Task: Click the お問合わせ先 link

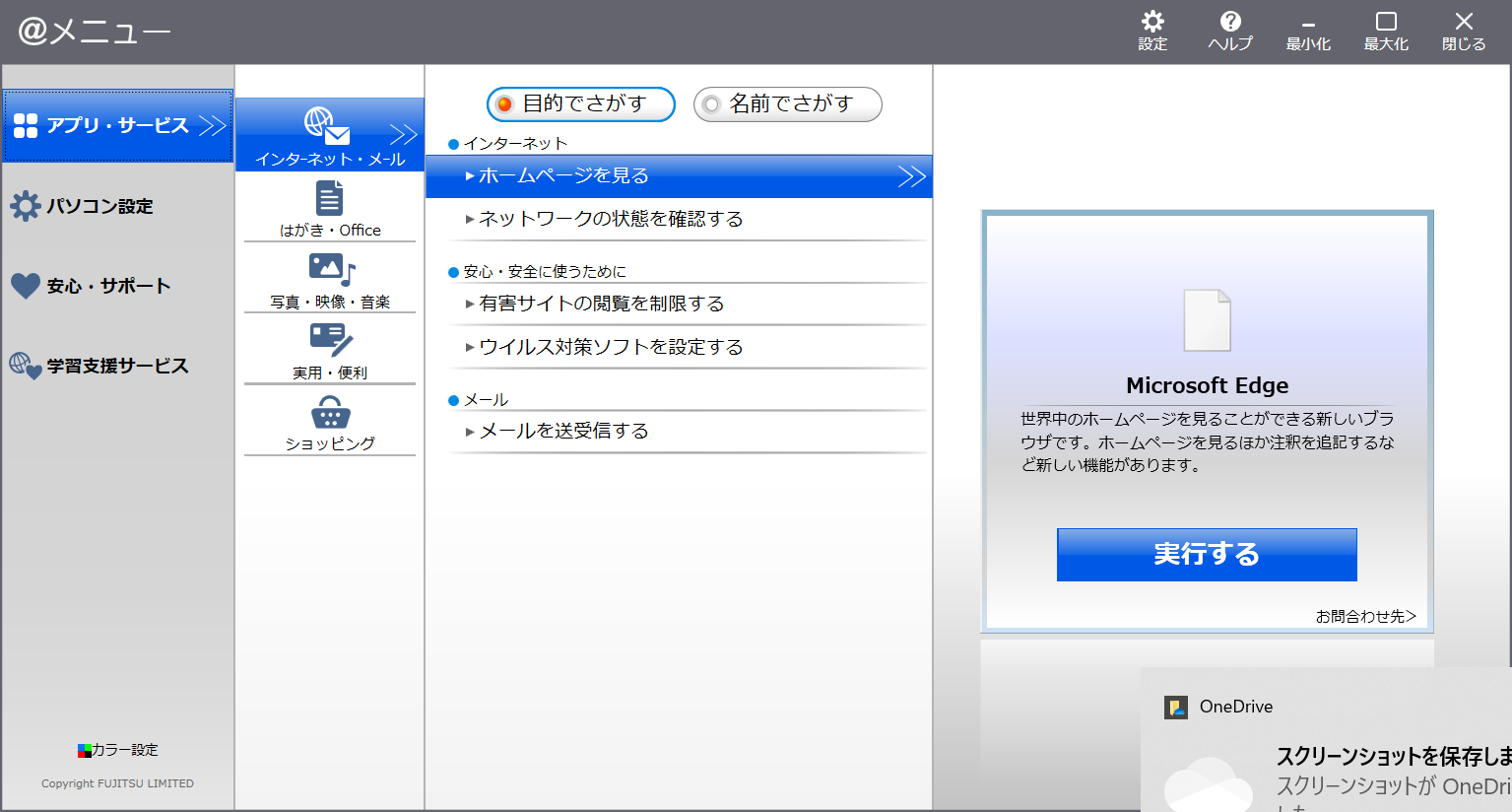Action: (x=1365, y=616)
